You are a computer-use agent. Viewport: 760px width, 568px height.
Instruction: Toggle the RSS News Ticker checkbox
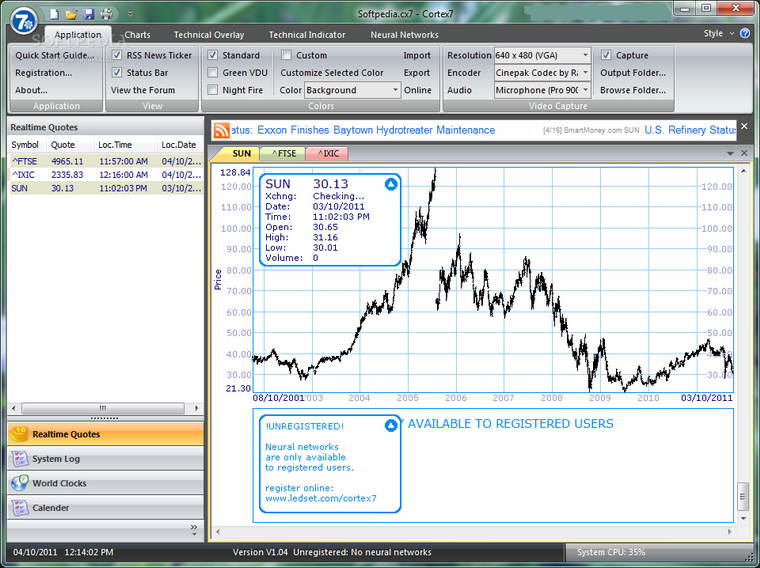click(x=117, y=55)
